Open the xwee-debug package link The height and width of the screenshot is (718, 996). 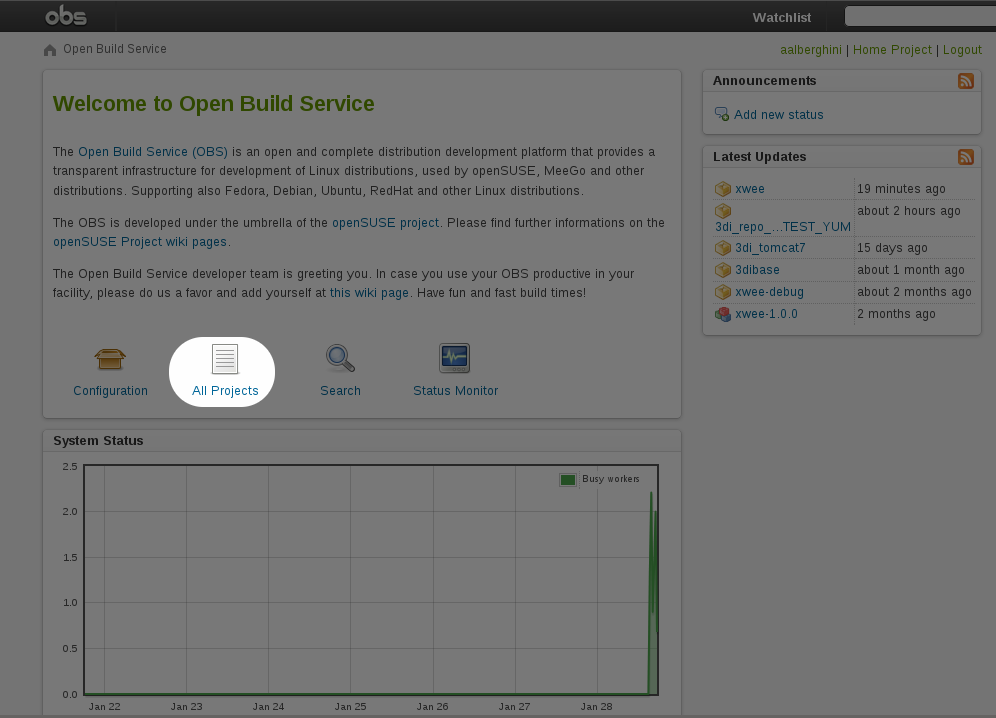coord(769,292)
